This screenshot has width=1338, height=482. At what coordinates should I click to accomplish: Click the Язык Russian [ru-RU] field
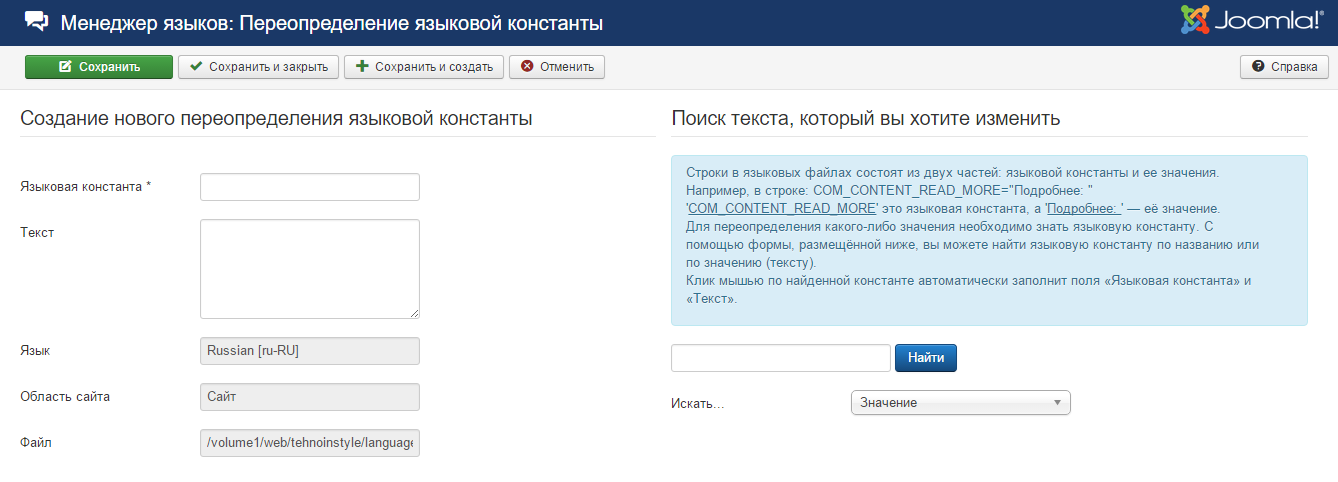pos(310,351)
